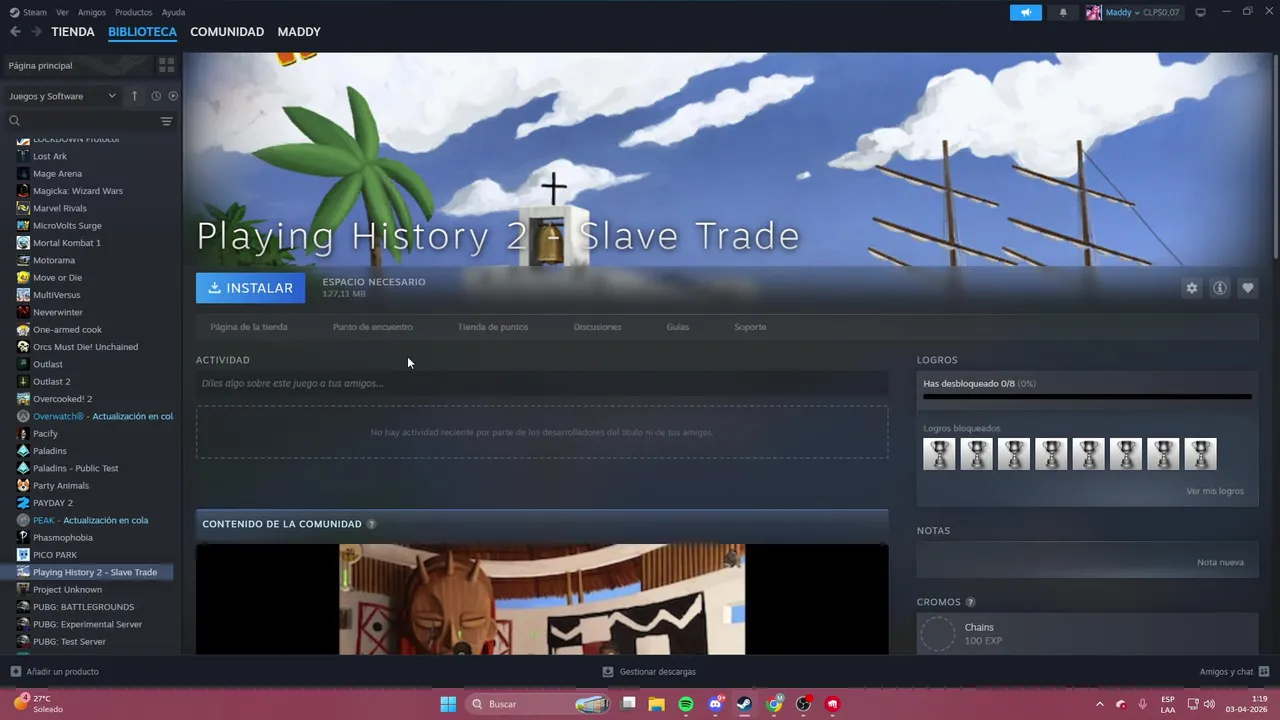Switch library to grid view icon

(166, 65)
